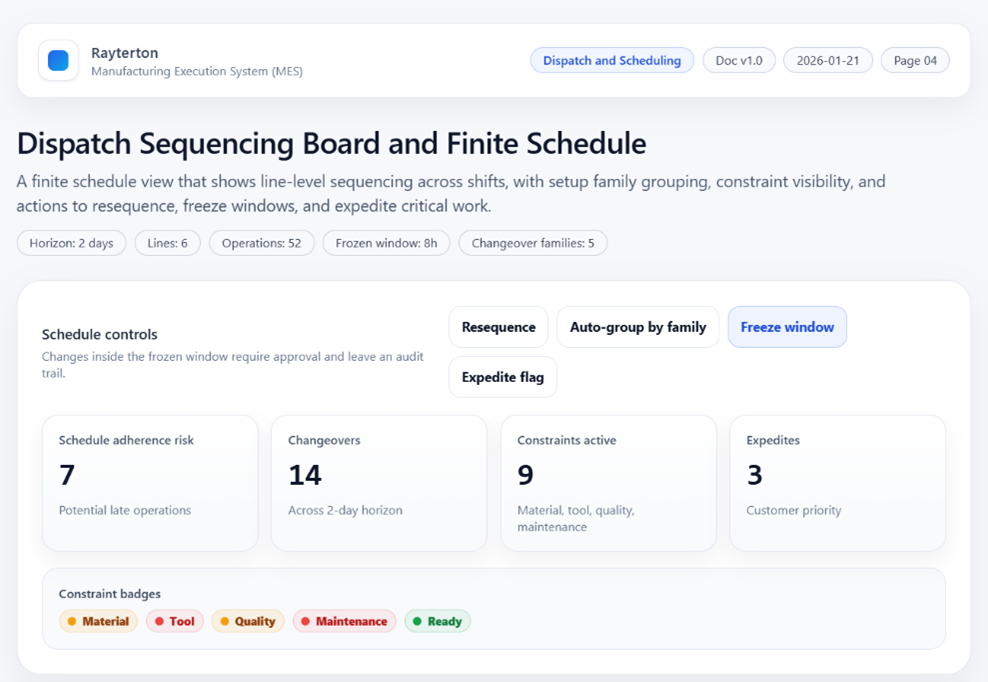Select the 2026-01-21 date pill
This screenshot has height=682, width=988.
coord(828,60)
